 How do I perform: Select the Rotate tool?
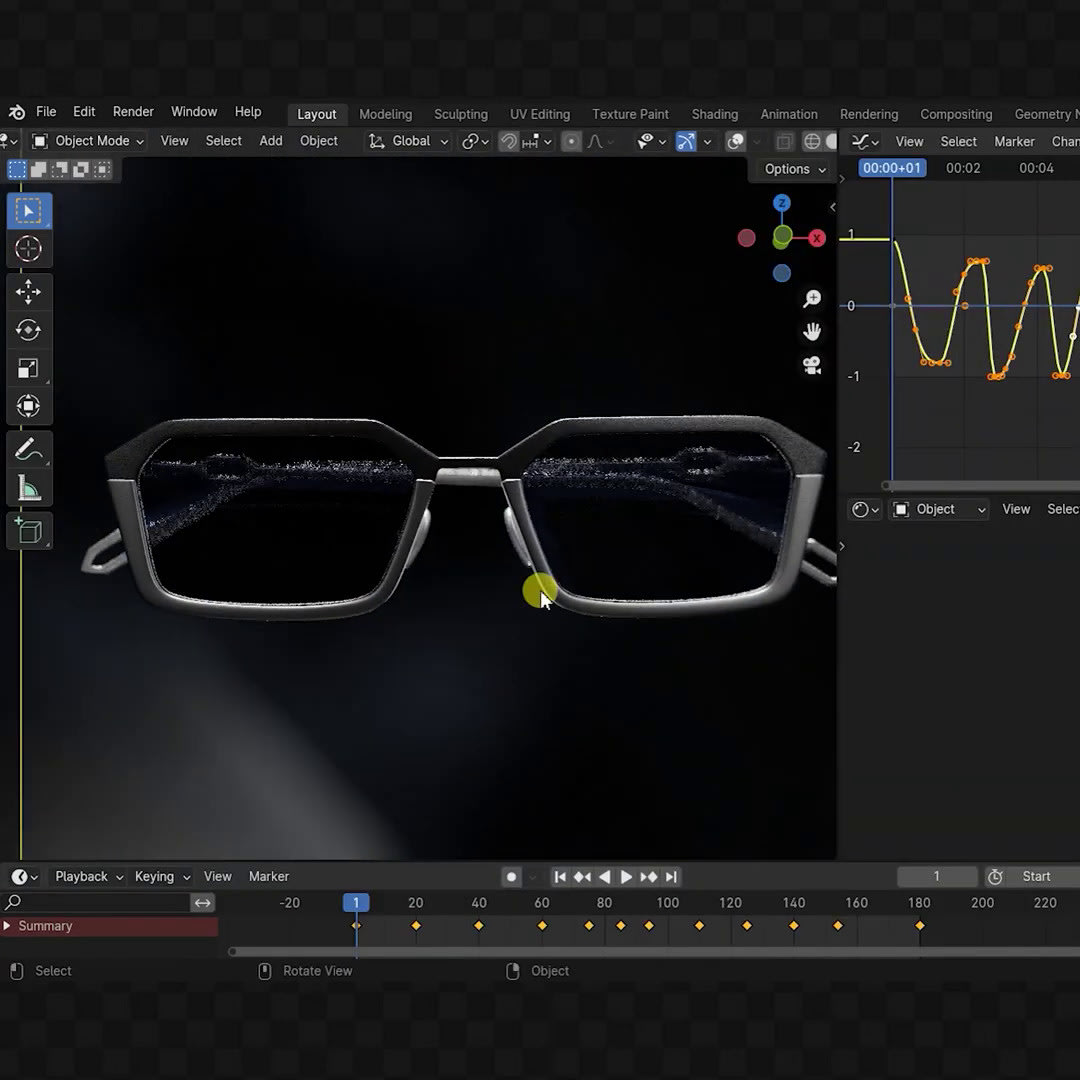coord(28,330)
